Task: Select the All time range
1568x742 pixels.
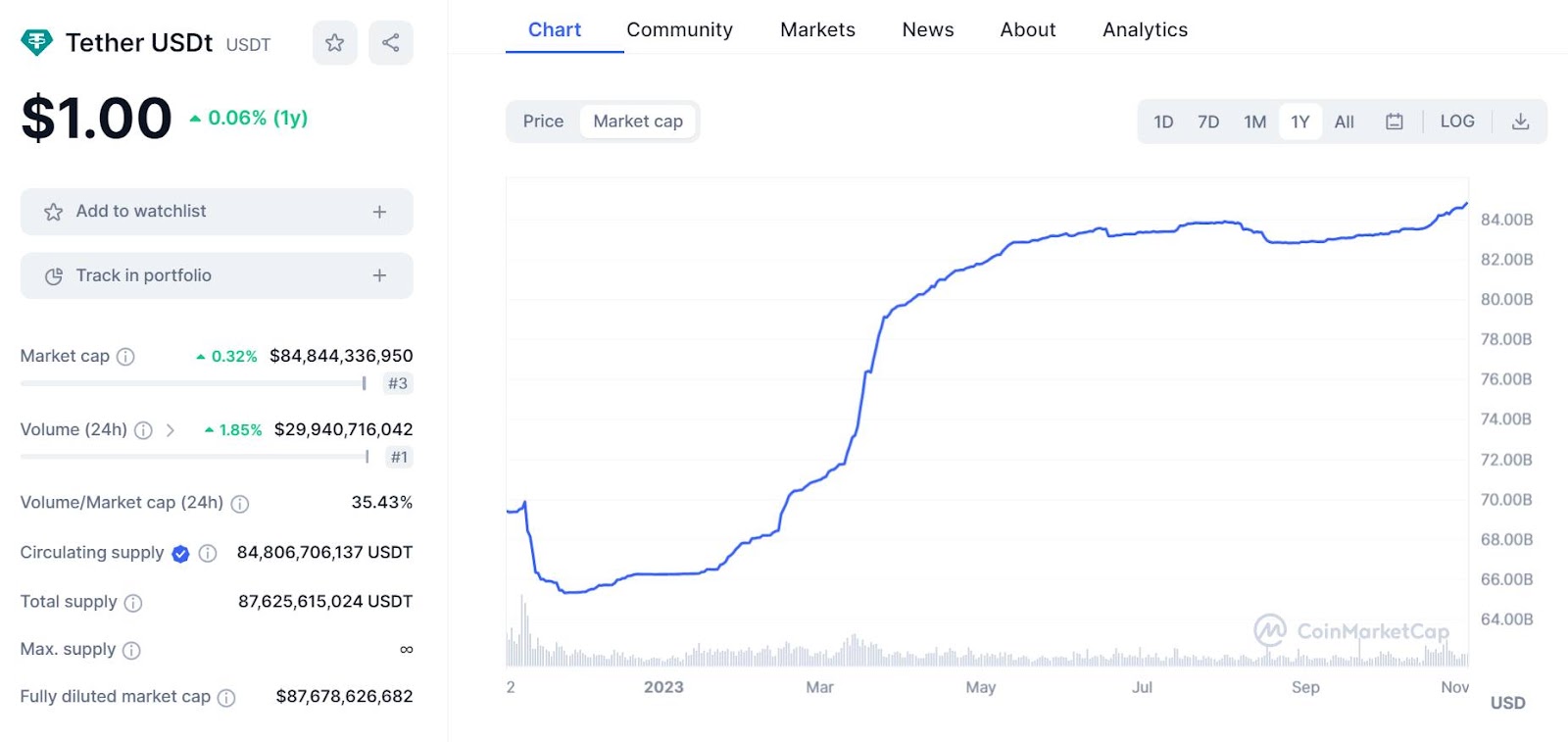Action: [x=1345, y=122]
